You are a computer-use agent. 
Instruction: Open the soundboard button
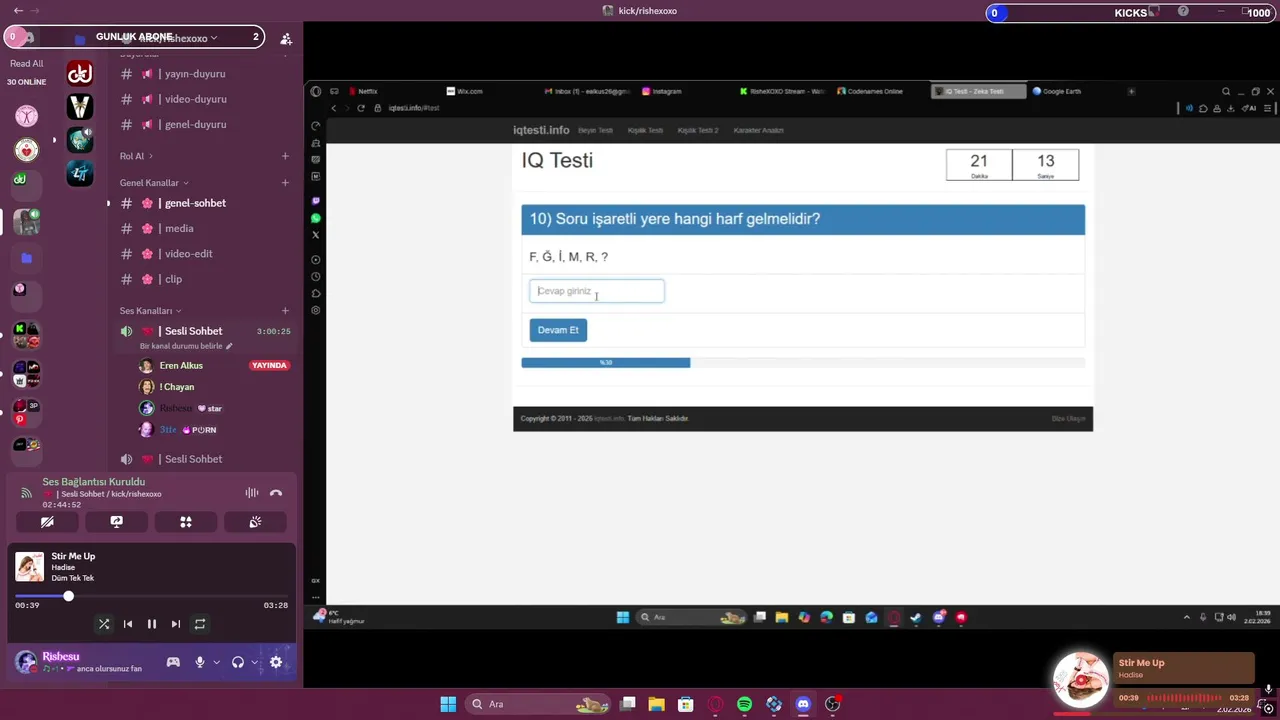point(255,522)
